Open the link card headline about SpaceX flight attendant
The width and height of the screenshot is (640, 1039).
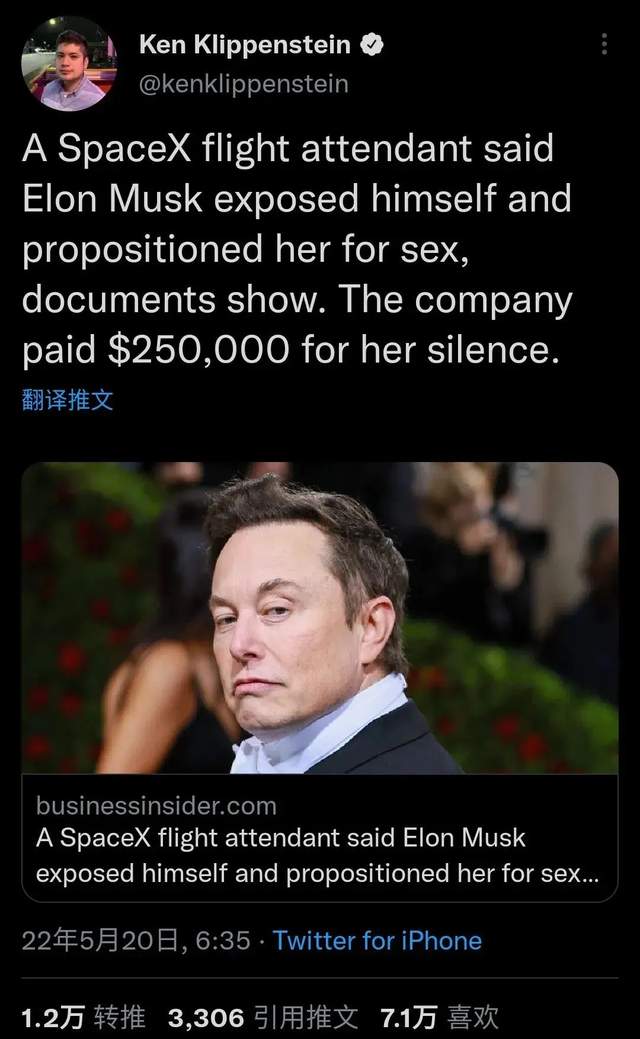pyautogui.click(x=317, y=855)
